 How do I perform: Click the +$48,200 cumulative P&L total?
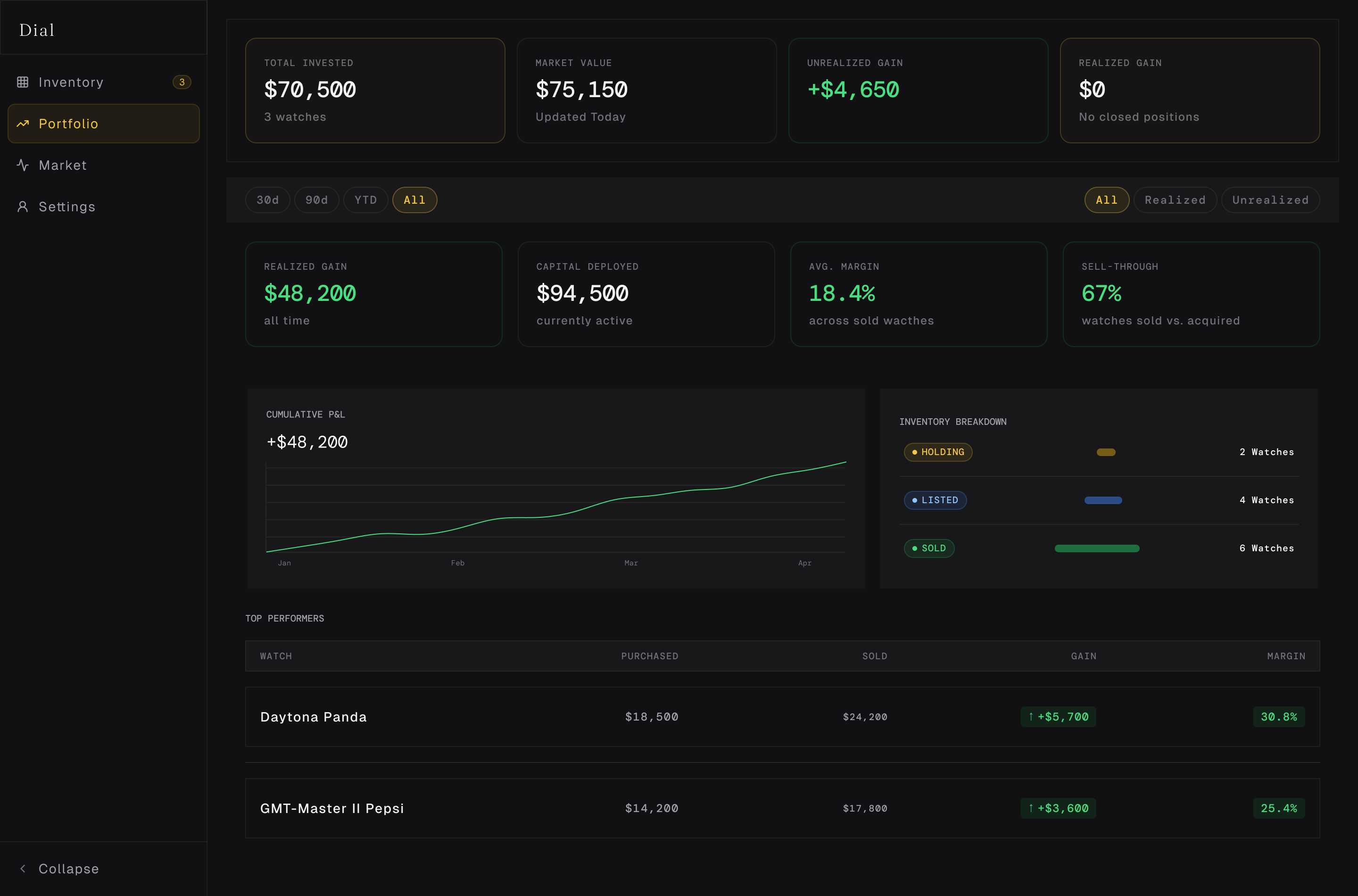307,442
